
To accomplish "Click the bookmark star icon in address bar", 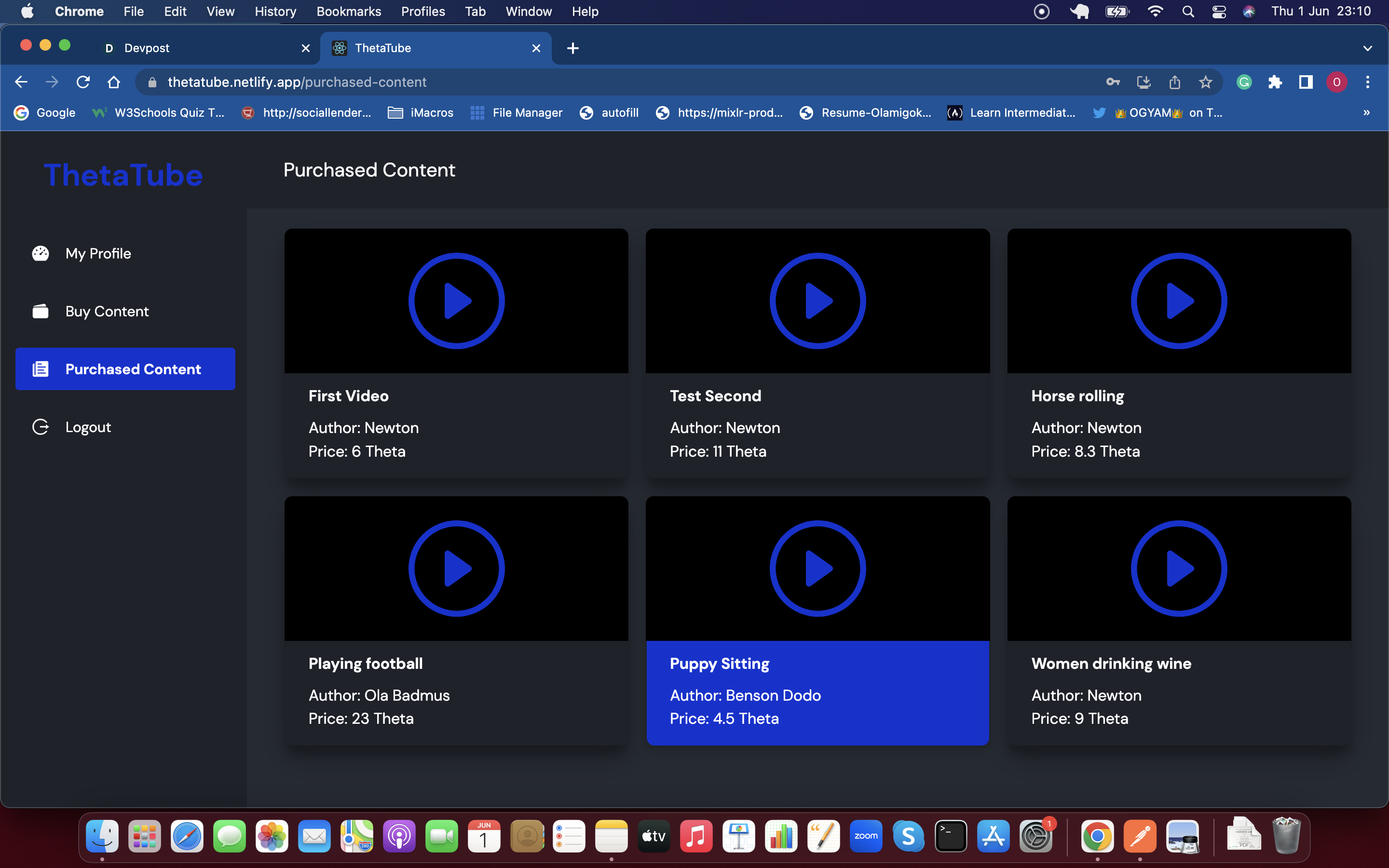I will pos(1205,82).
